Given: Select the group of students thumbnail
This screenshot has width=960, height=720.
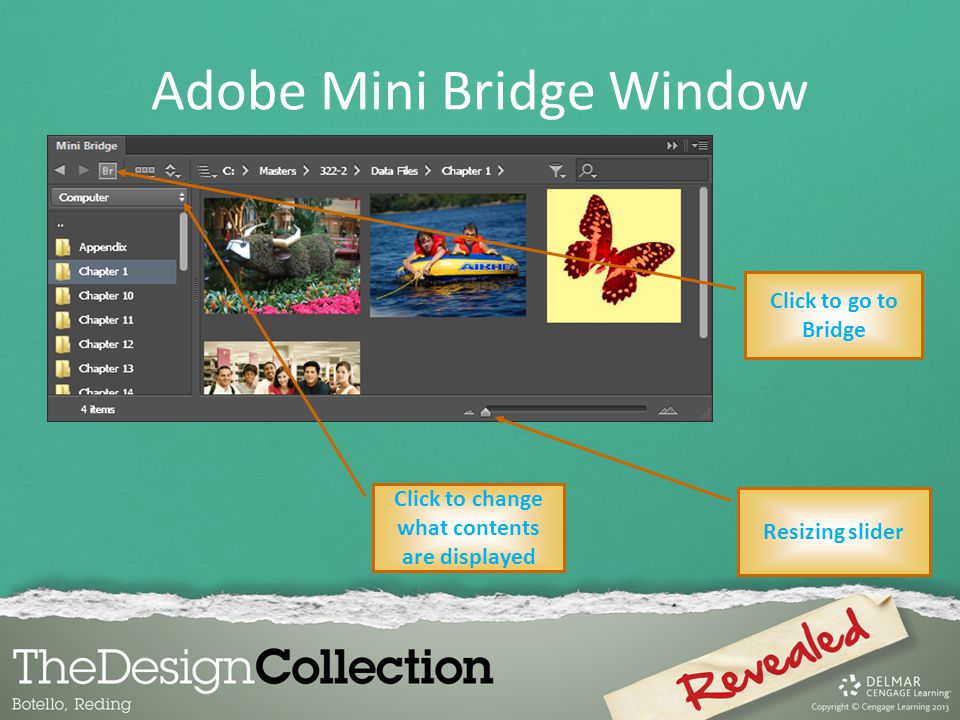Looking at the screenshot, I should click(x=282, y=367).
